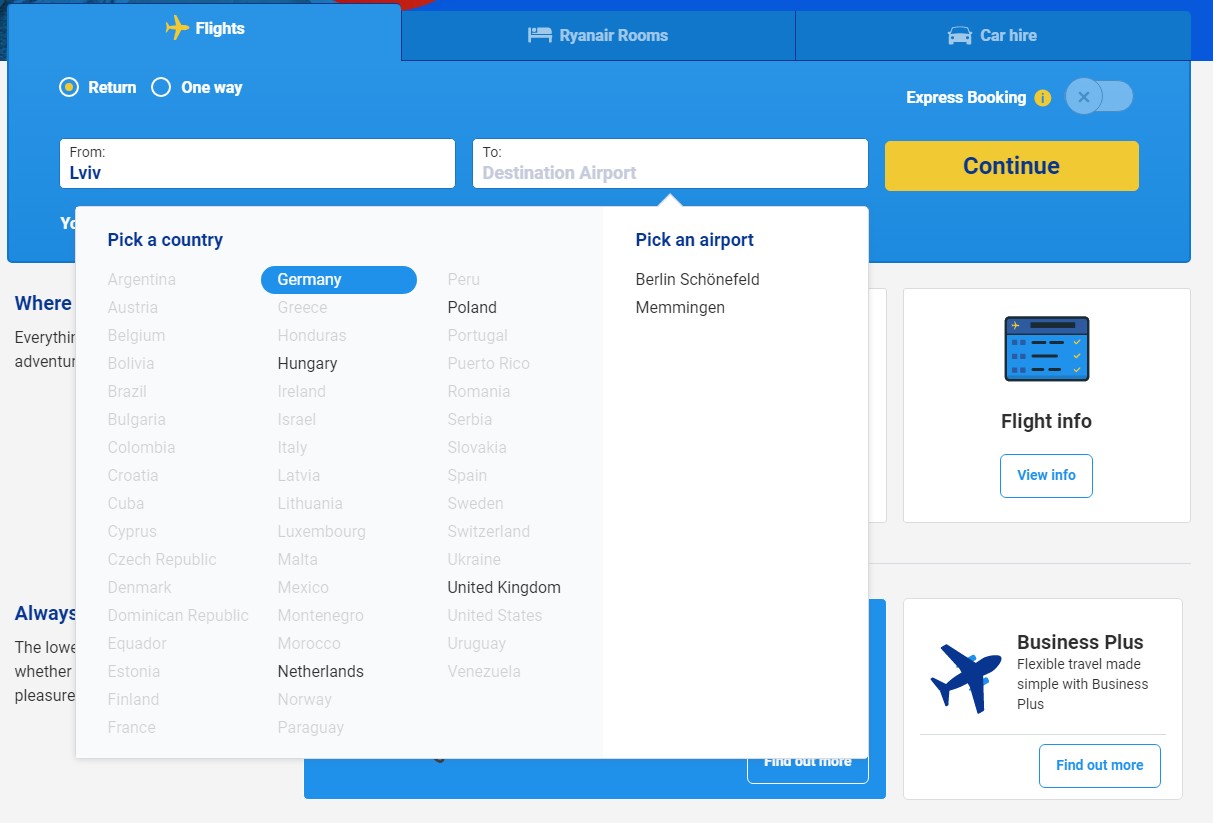
Task: Click the greyed-out Italy entry
Action: pyautogui.click(x=292, y=448)
